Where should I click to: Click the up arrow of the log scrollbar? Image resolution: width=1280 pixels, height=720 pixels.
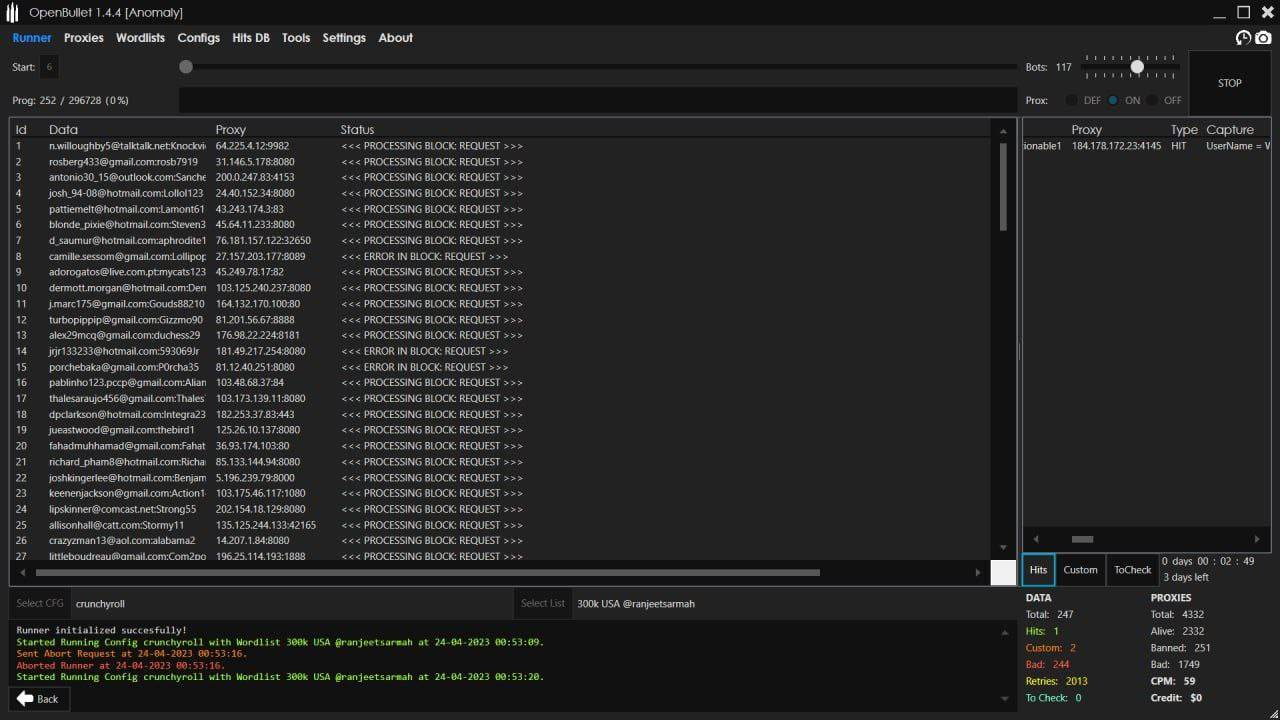tap(1004, 632)
